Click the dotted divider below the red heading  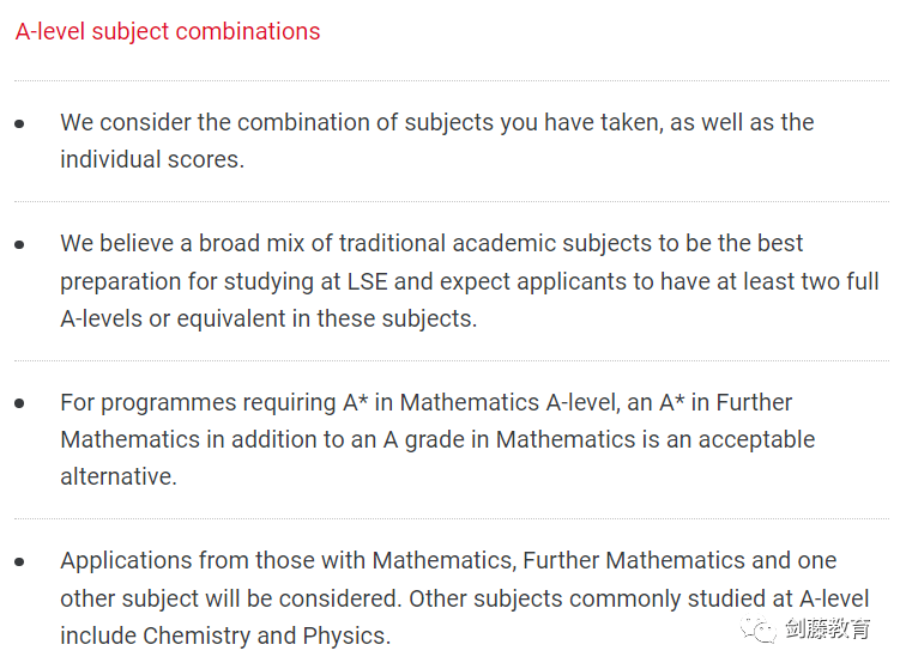click(450, 80)
